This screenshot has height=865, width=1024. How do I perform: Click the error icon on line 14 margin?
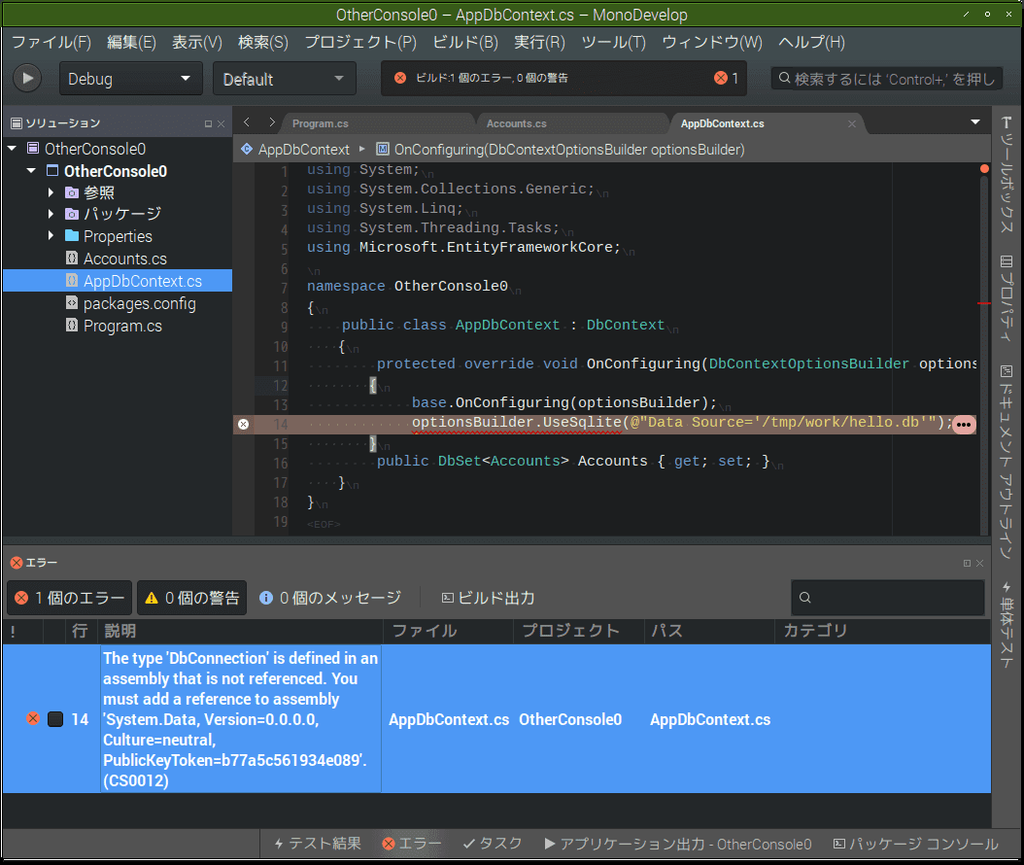[243, 424]
